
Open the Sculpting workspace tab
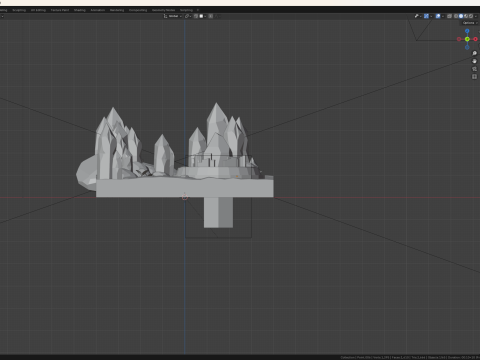tap(19, 10)
